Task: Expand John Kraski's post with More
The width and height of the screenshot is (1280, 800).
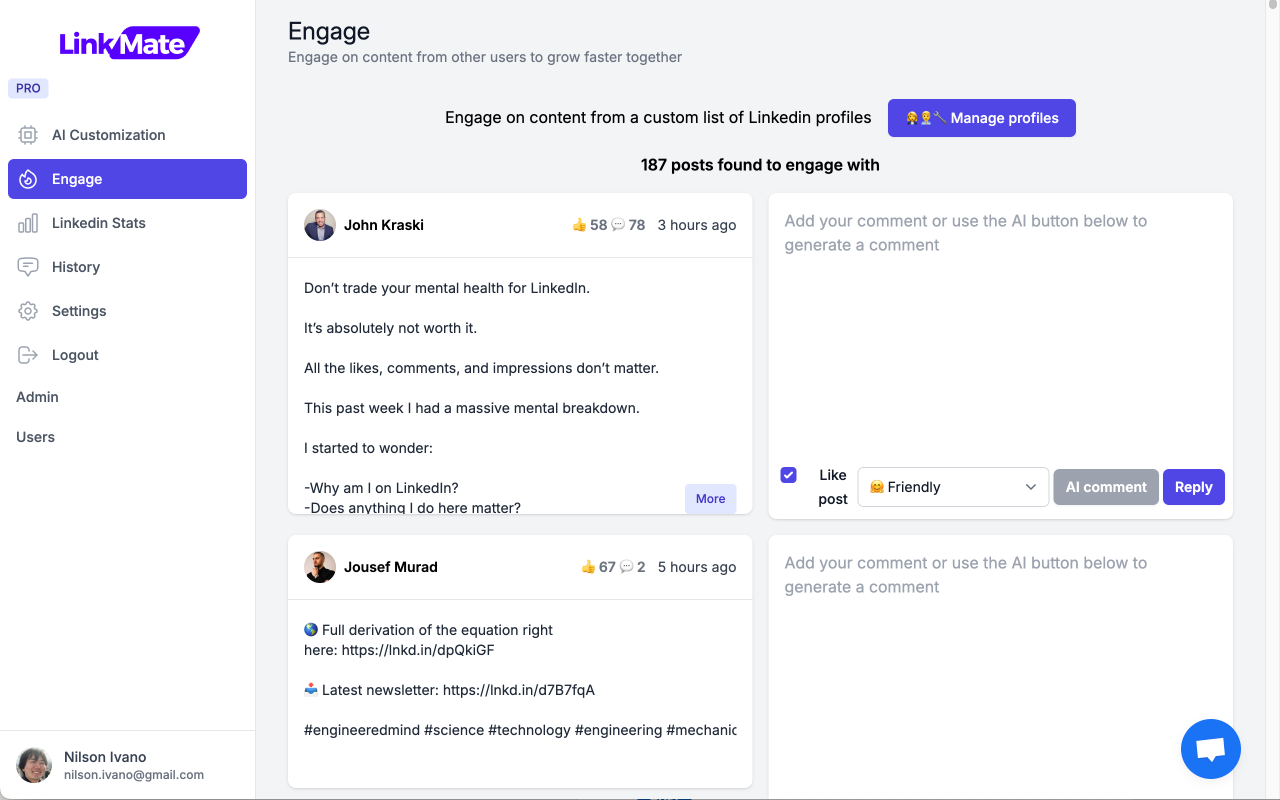Action: pyautogui.click(x=710, y=498)
